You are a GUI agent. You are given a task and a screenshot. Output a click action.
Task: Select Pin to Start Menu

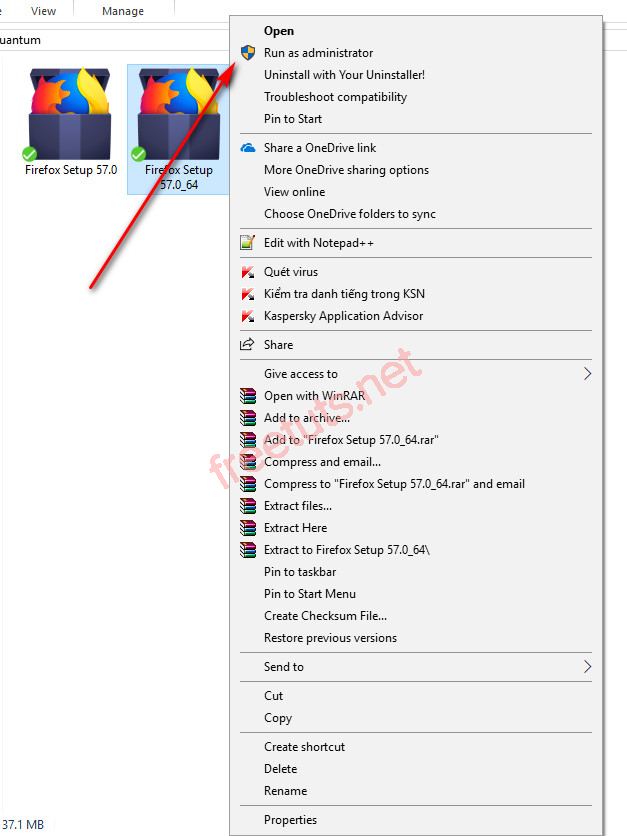point(416,593)
